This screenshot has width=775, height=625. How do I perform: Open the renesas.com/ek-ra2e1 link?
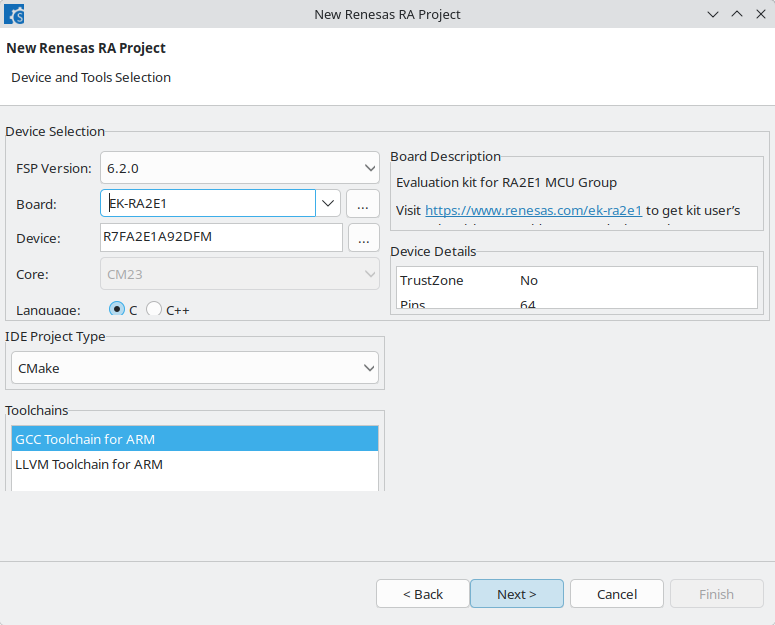coord(533,210)
